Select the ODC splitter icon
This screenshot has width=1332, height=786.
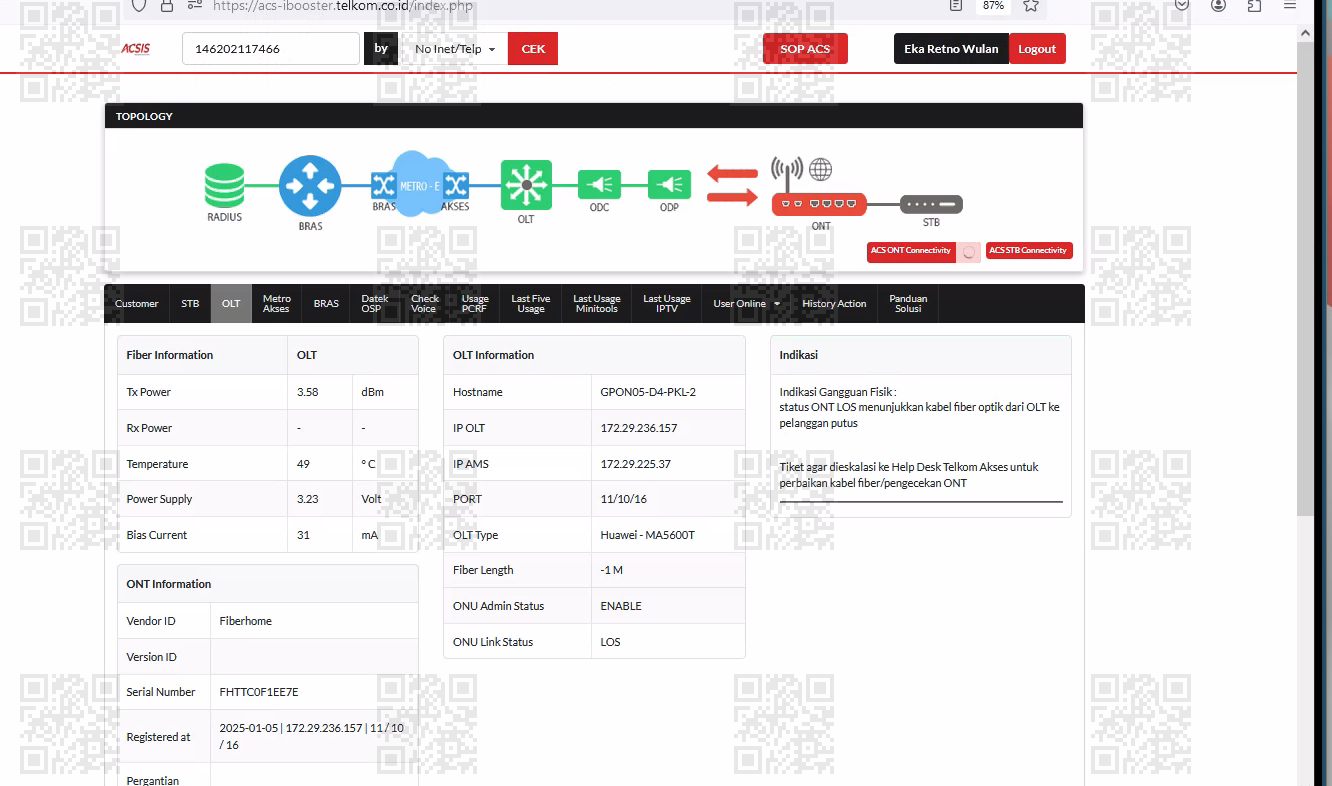pyautogui.click(x=599, y=185)
